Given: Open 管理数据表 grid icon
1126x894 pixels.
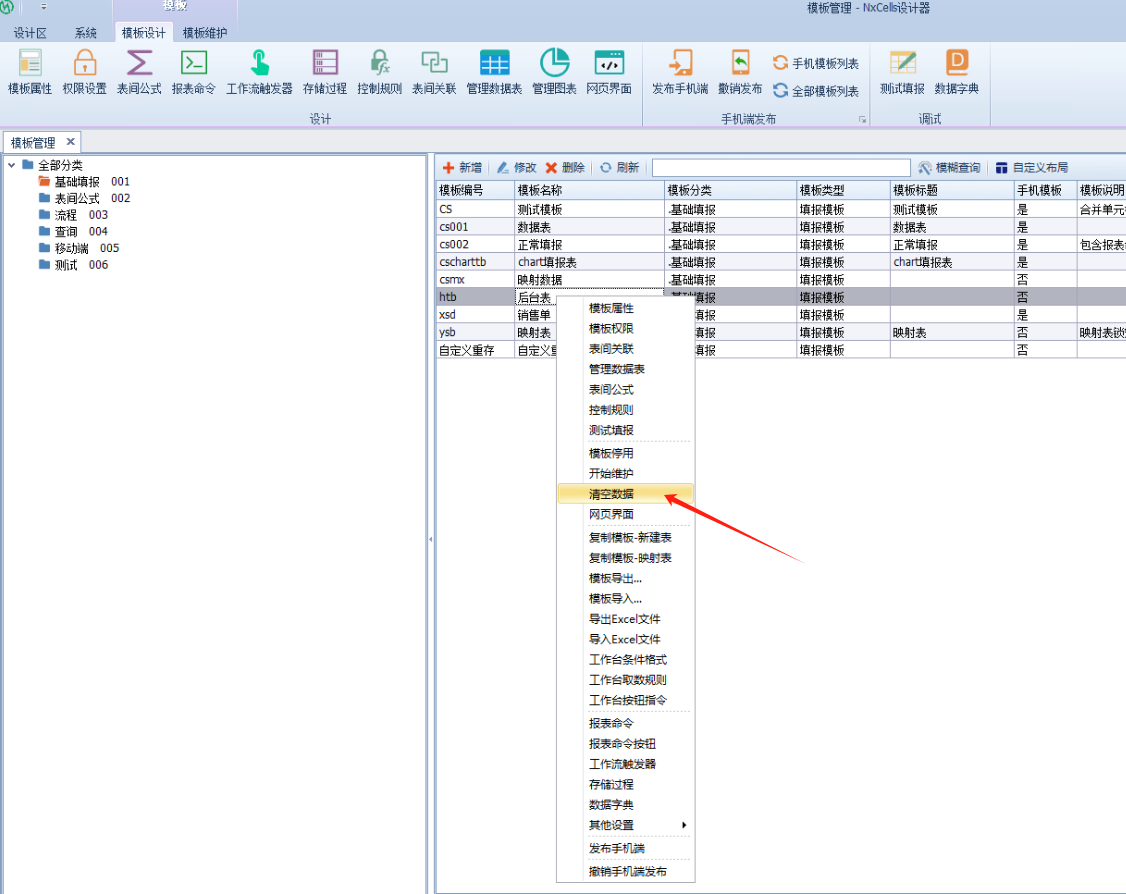Looking at the screenshot, I should [494, 63].
